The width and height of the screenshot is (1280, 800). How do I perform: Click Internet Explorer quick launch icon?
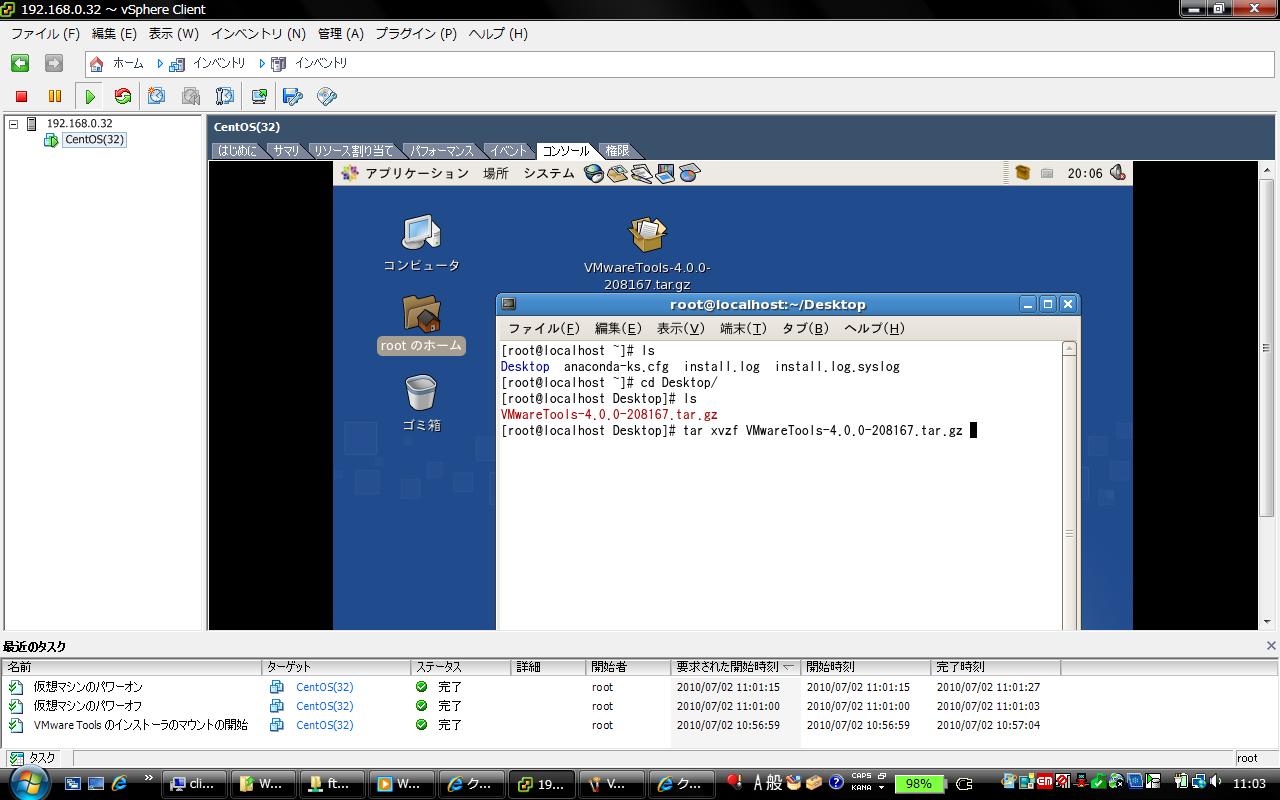[x=120, y=784]
